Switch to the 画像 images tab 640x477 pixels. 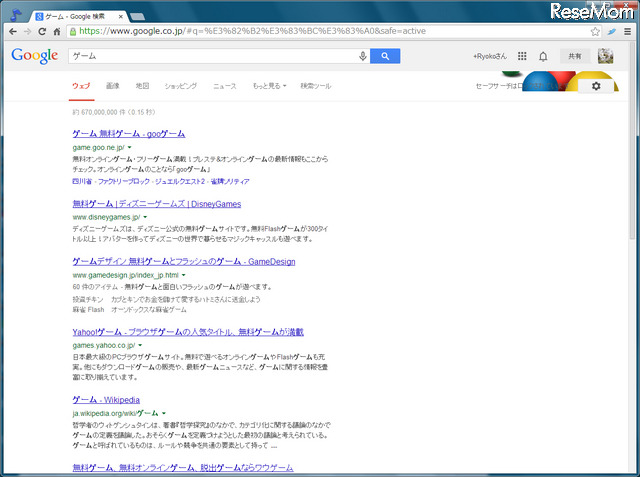pos(113,86)
